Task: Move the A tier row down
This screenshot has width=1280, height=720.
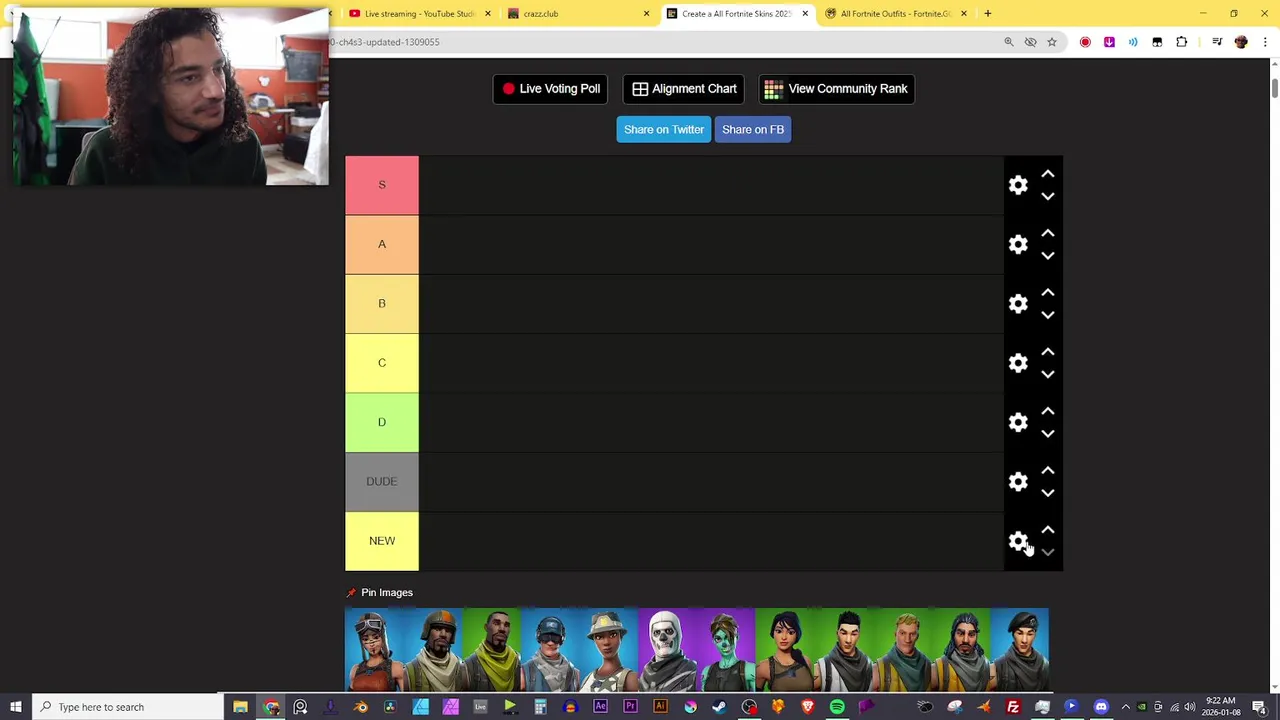Action: tap(1047, 256)
